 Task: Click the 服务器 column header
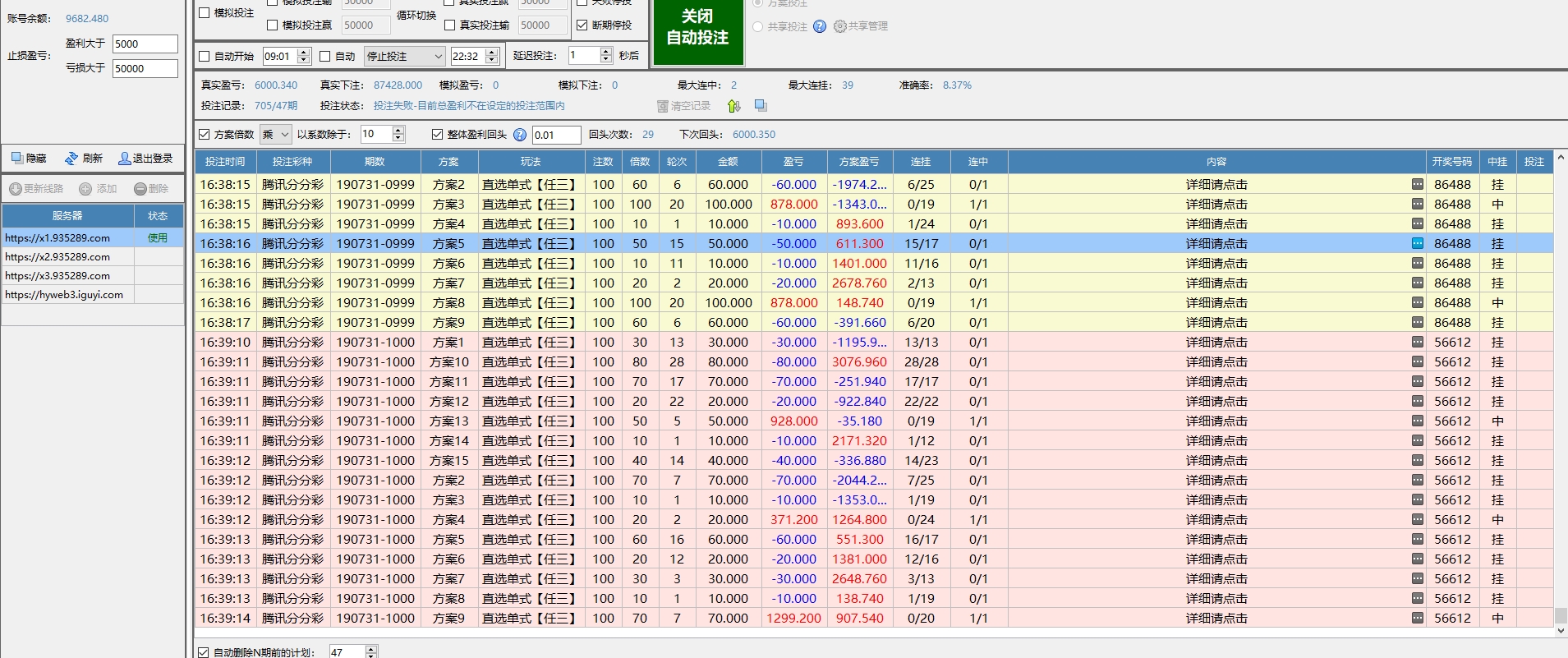(67, 216)
